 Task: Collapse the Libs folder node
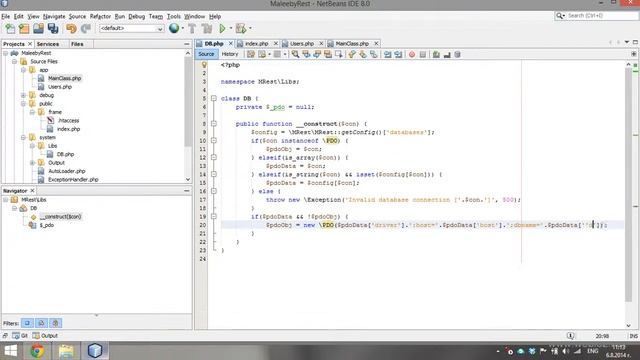point(33,146)
